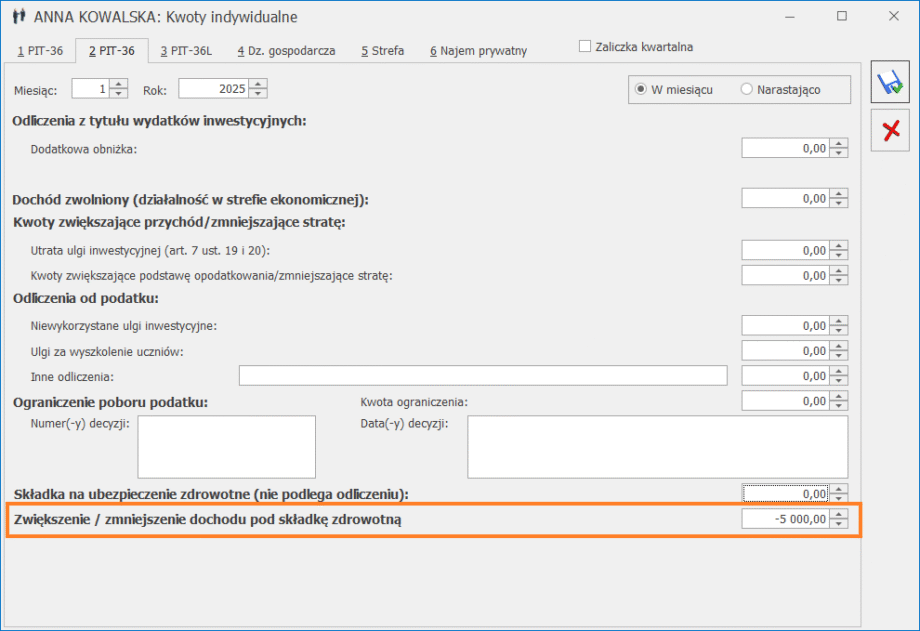Viewport: 920px width, 631px height.
Task: Click the -5 000,00 health contribution income field
Action: click(786, 519)
